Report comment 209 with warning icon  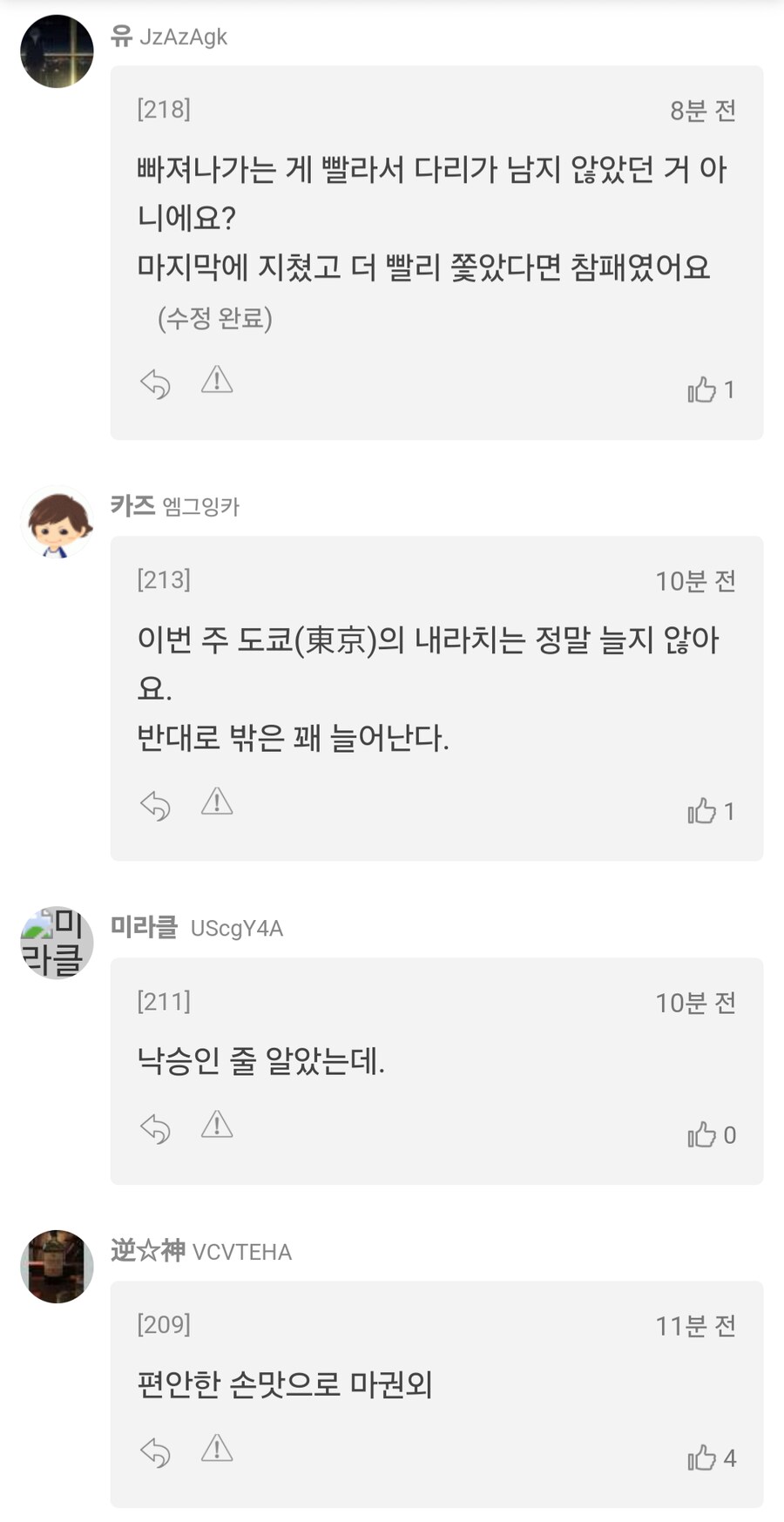click(217, 1449)
